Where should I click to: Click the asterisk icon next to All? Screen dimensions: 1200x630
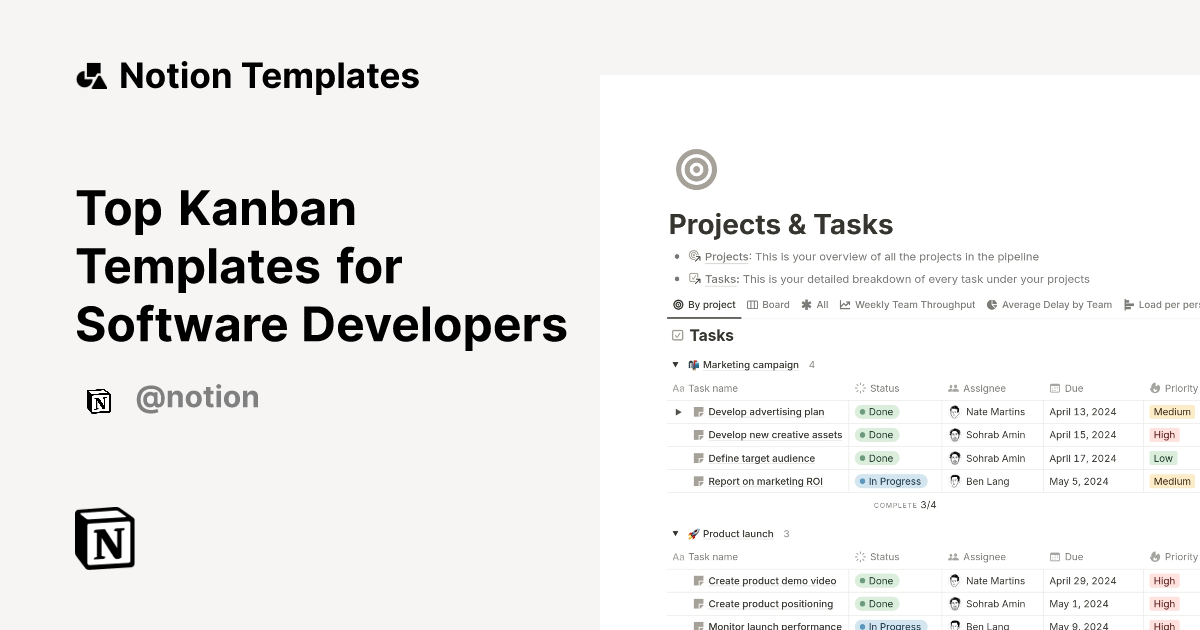coord(806,304)
